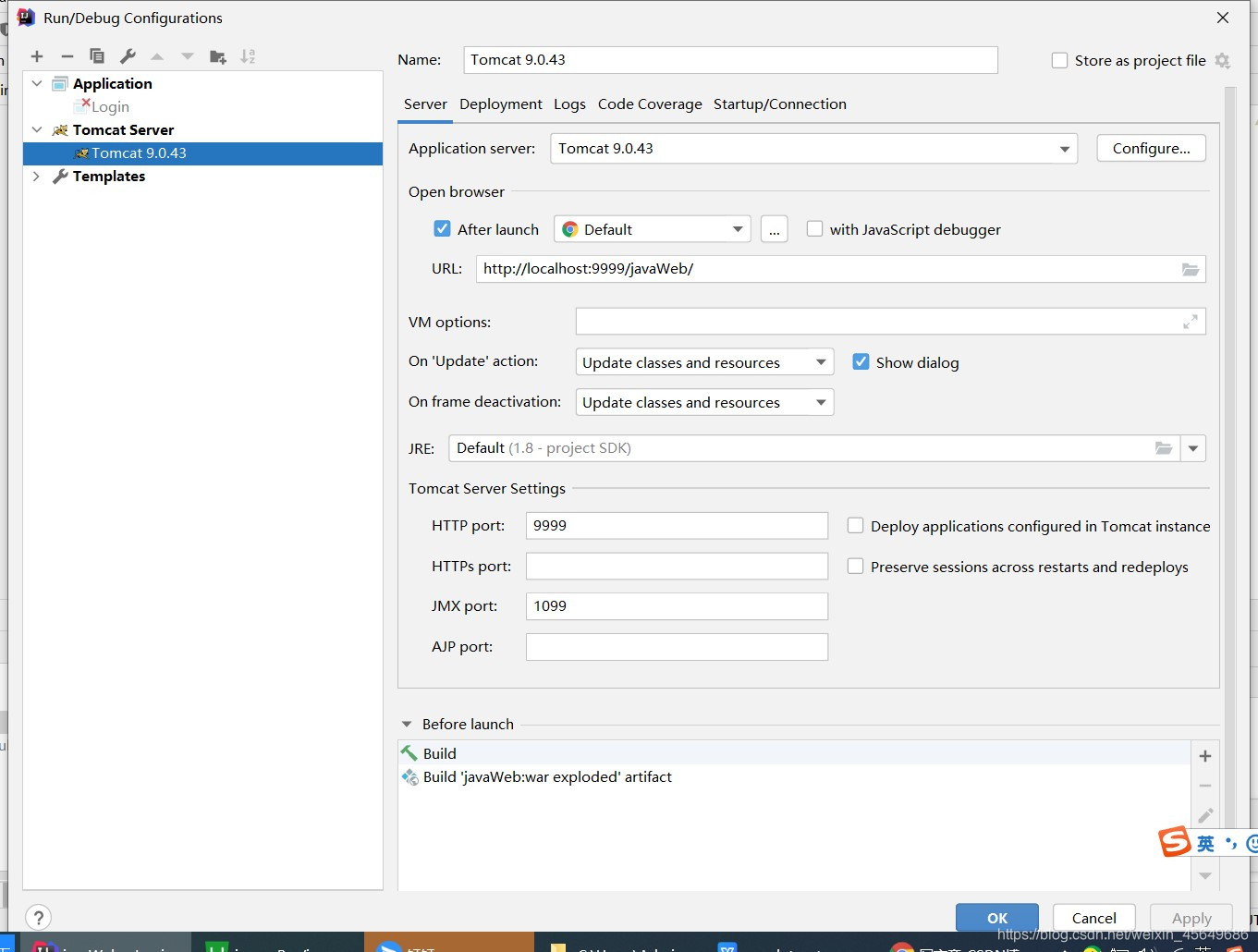Move the Before launch task down with the arrow
The width and height of the screenshot is (1258, 952).
coord(1205,875)
